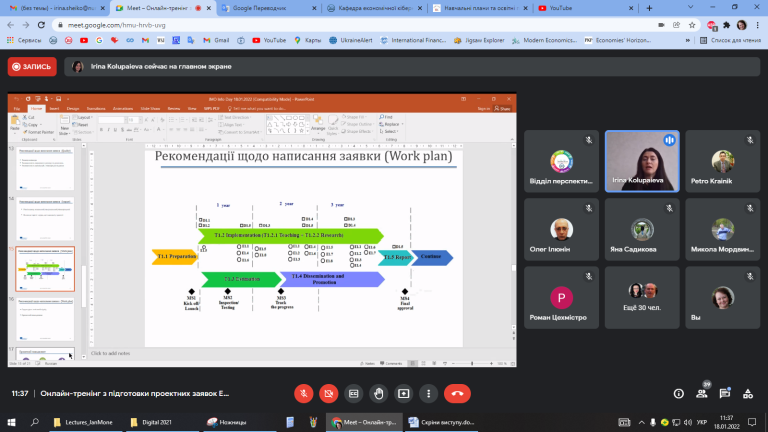Reload the Meet page
The image size is (768, 432).
[41, 25]
